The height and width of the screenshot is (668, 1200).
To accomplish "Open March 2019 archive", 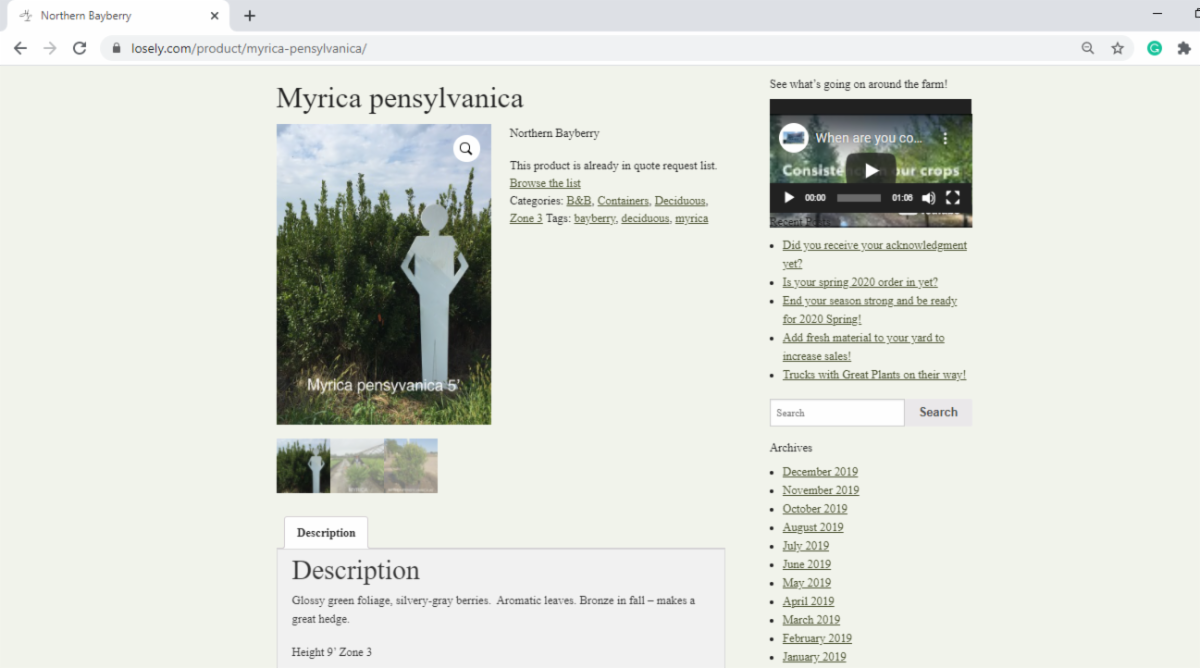I will pos(812,620).
